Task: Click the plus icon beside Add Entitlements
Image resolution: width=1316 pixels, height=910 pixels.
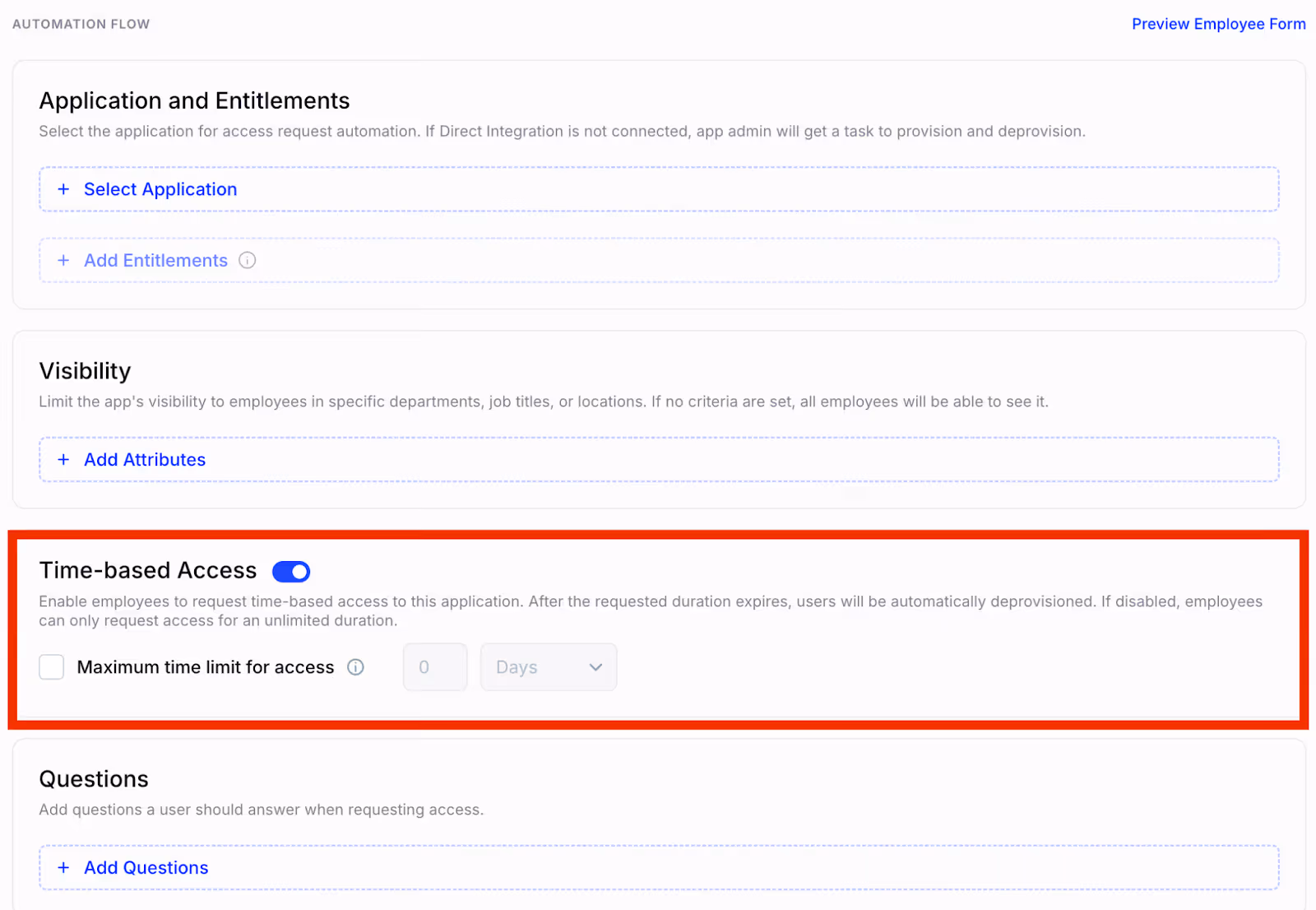Action: 63,260
